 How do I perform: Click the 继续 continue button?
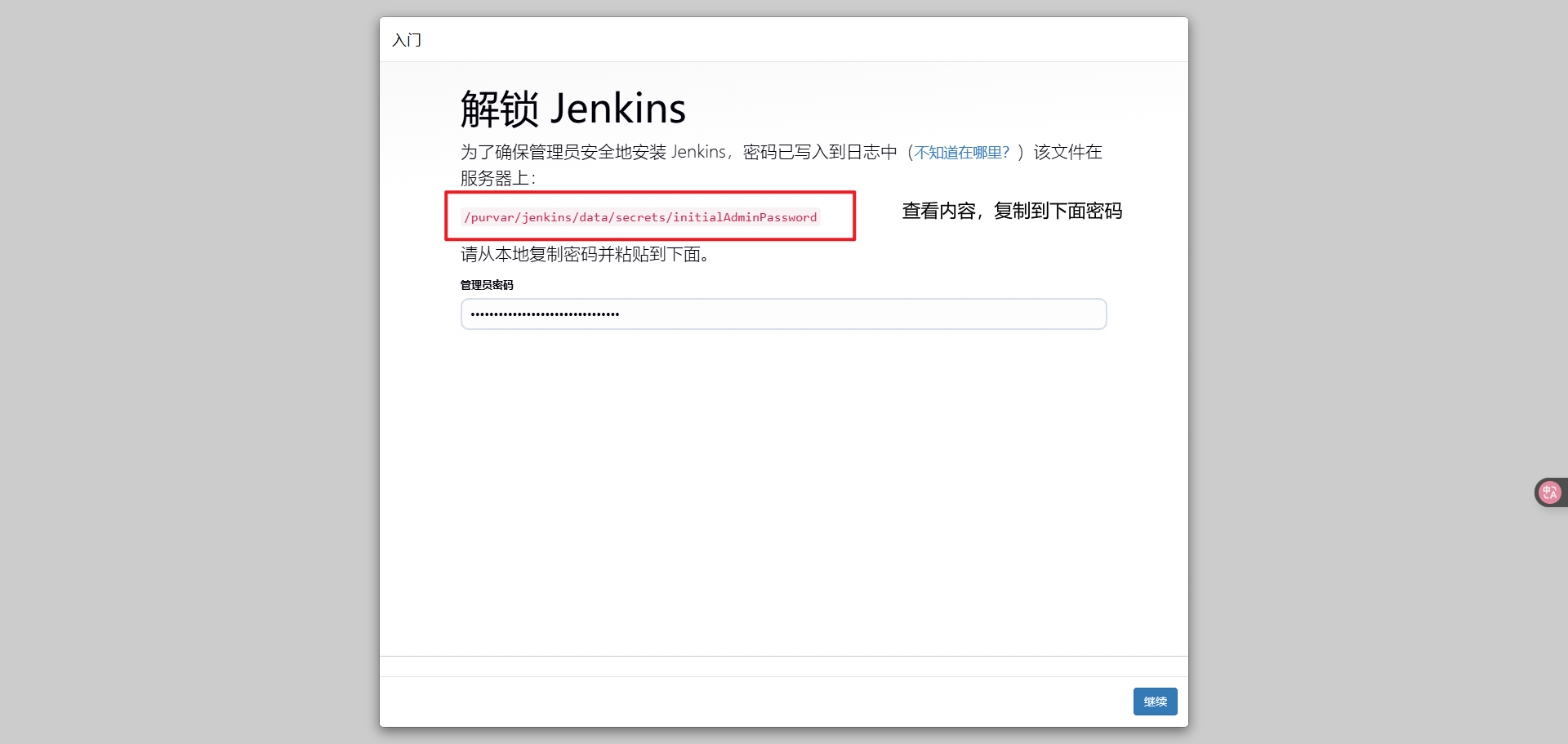click(1155, 702)
